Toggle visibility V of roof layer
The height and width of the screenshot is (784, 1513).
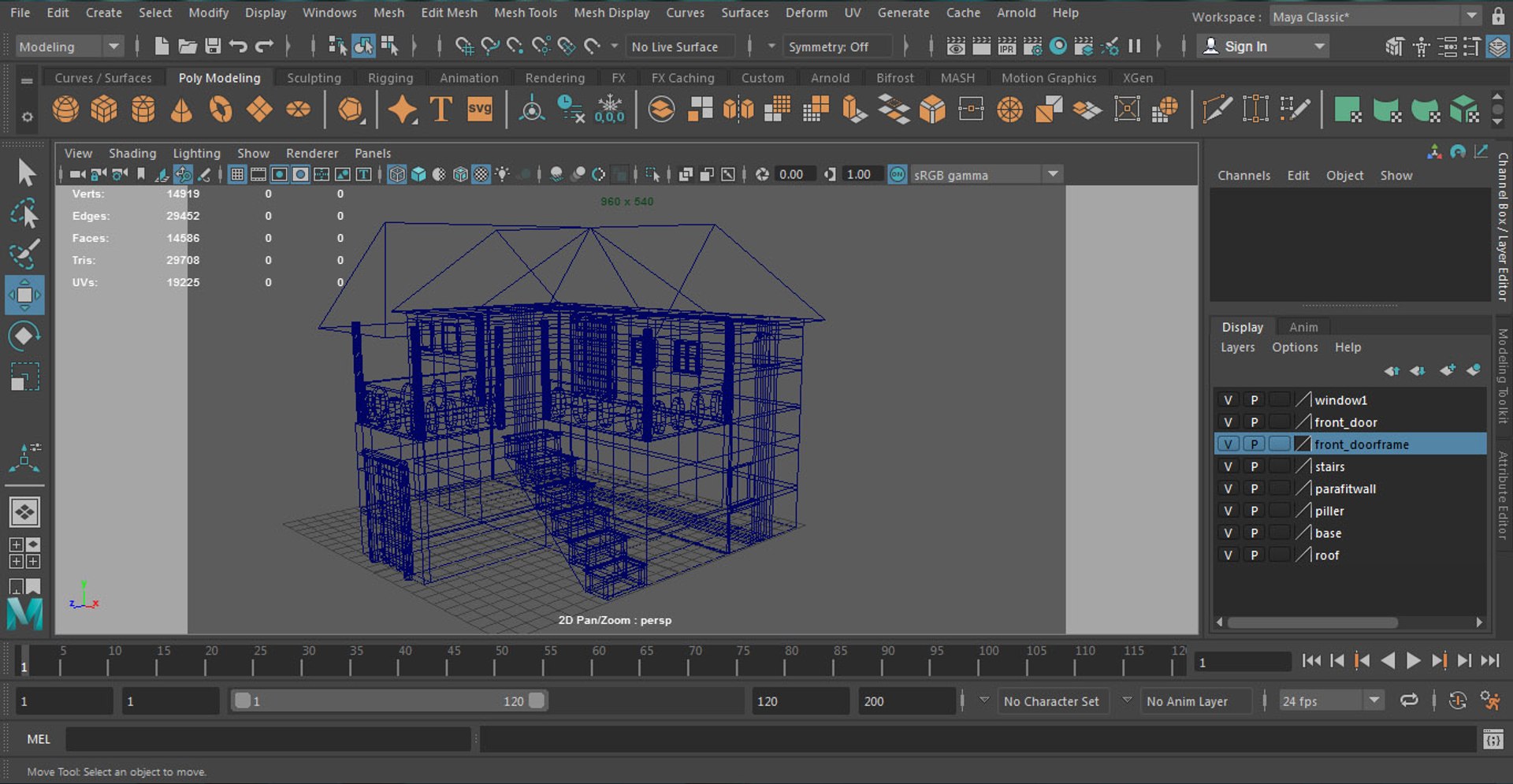(x=1228, y=555)
